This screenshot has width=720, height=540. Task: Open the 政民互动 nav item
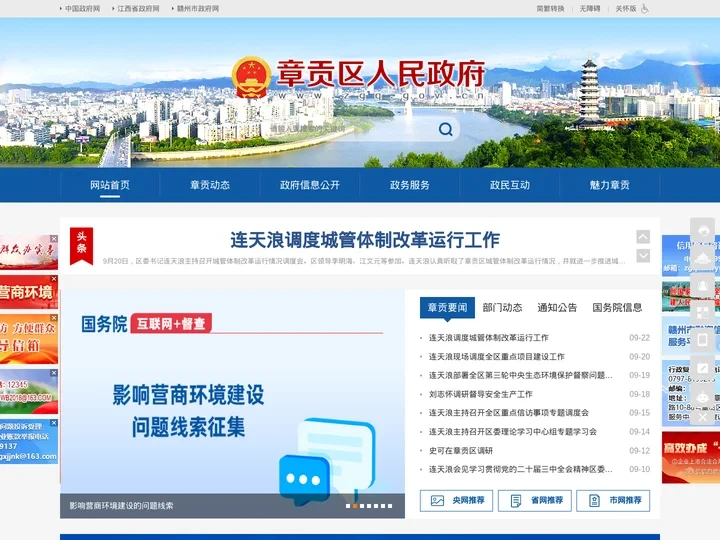510,185
